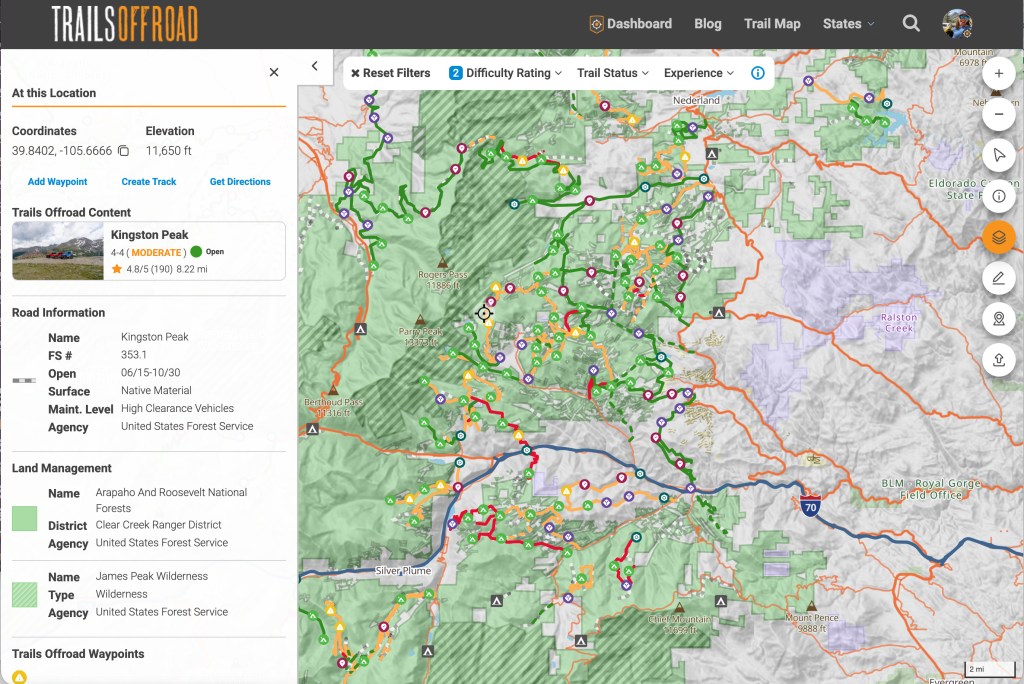Open the Experience filter dropdown

coord(699,73)
